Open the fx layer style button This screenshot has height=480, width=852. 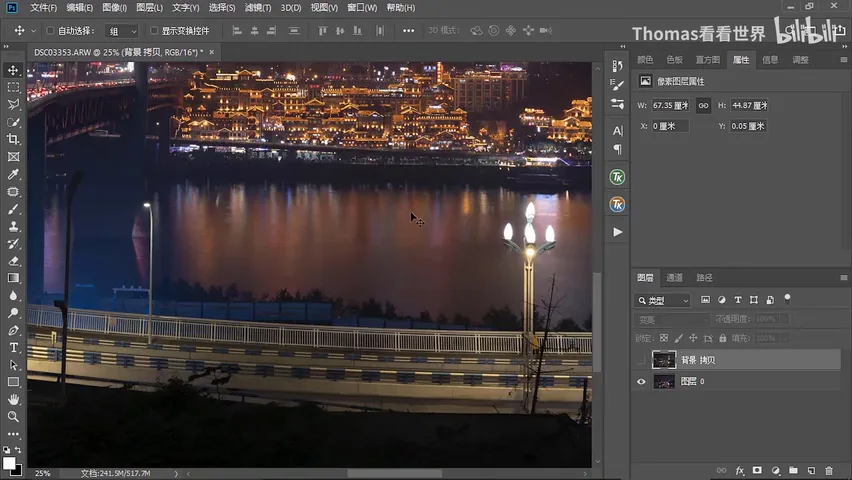(x=740, y=470)
